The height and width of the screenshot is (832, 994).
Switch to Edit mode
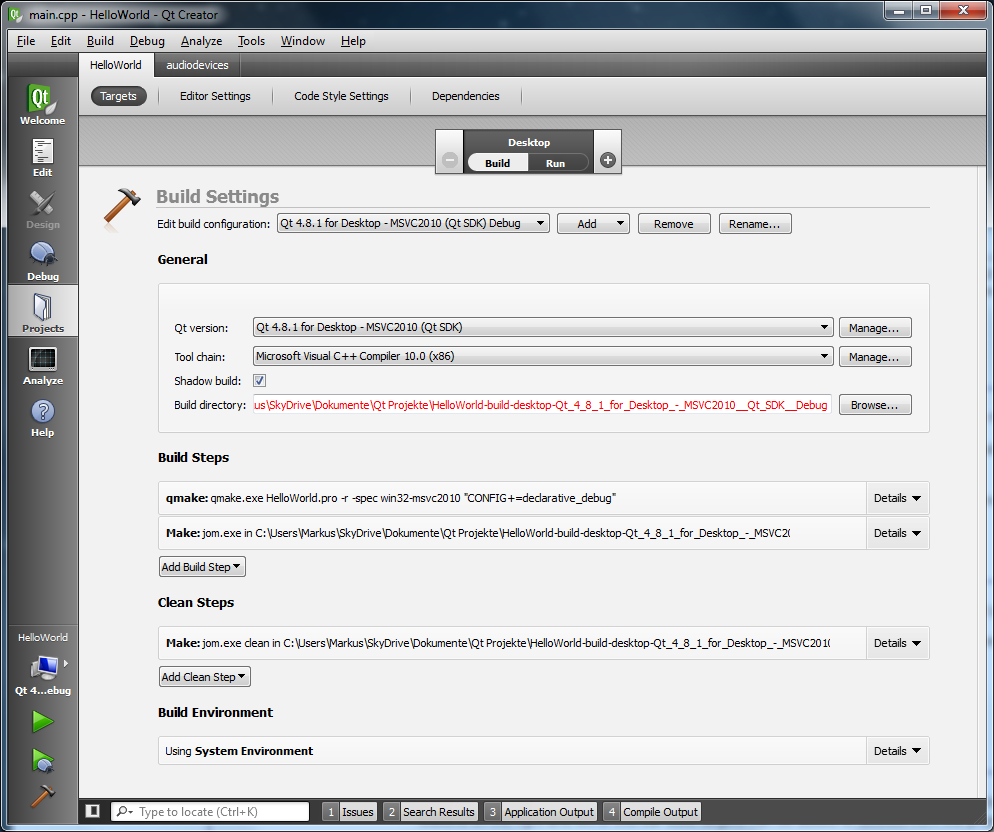[42, 157]
